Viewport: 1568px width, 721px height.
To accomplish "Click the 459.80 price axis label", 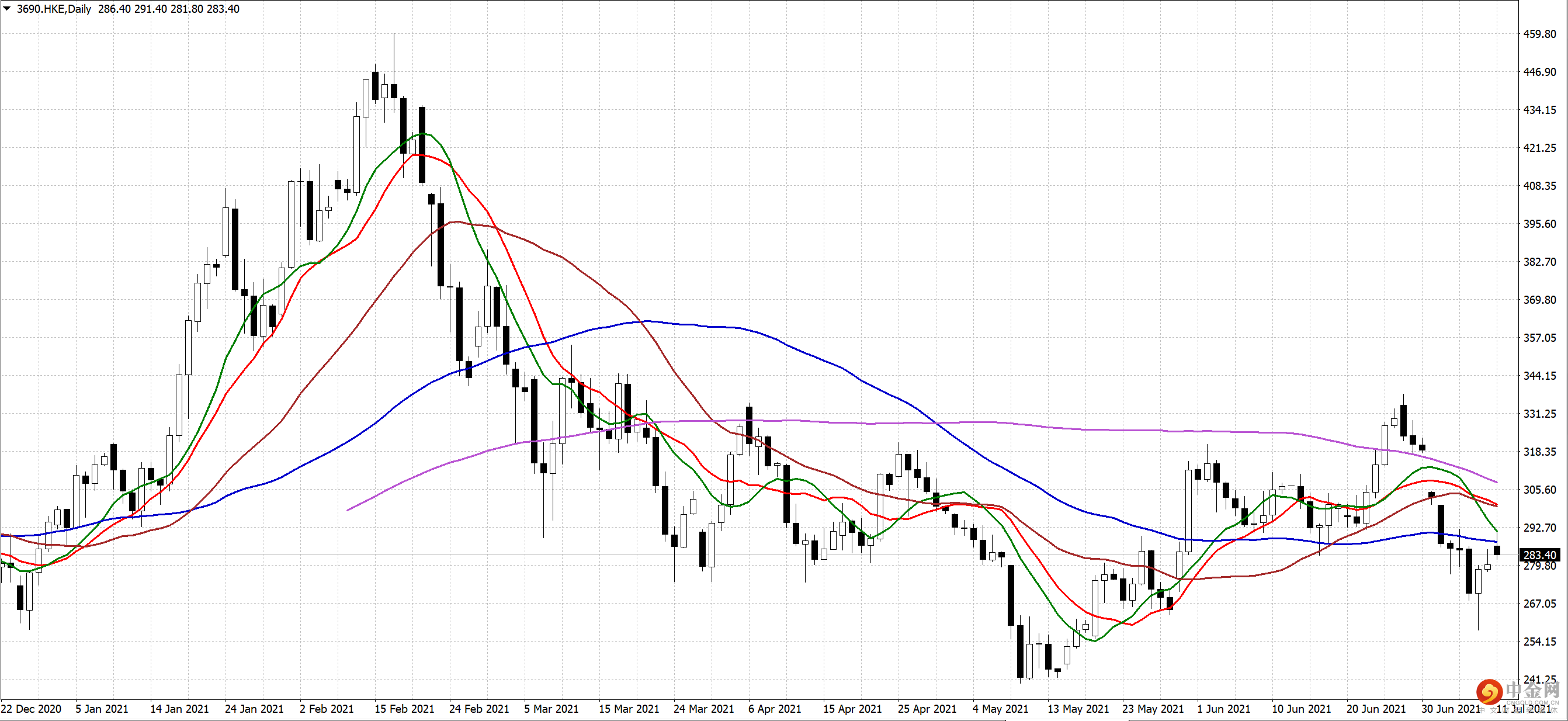I will 1539,34.
